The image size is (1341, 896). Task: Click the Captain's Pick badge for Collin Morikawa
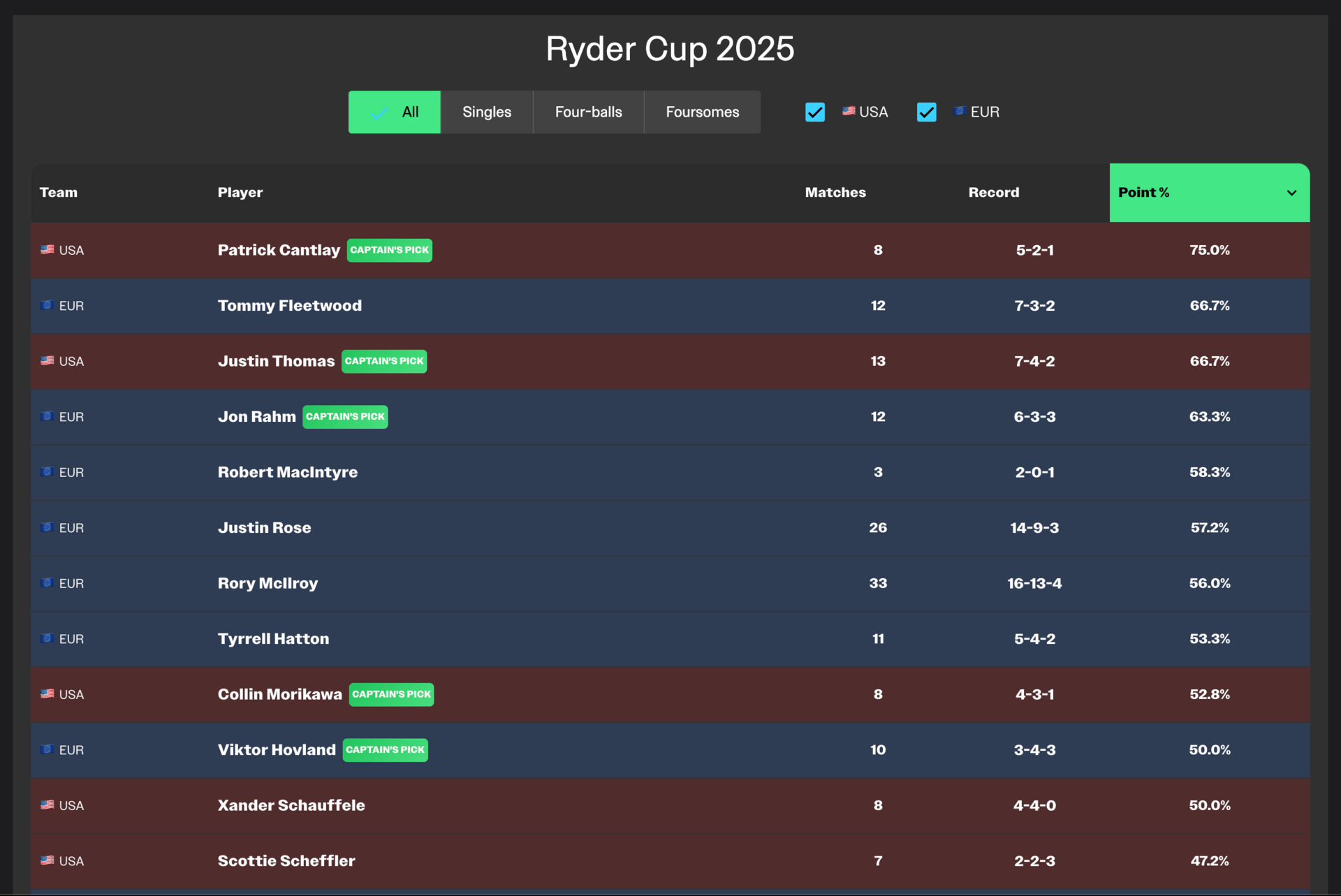(x=391, y=694)
